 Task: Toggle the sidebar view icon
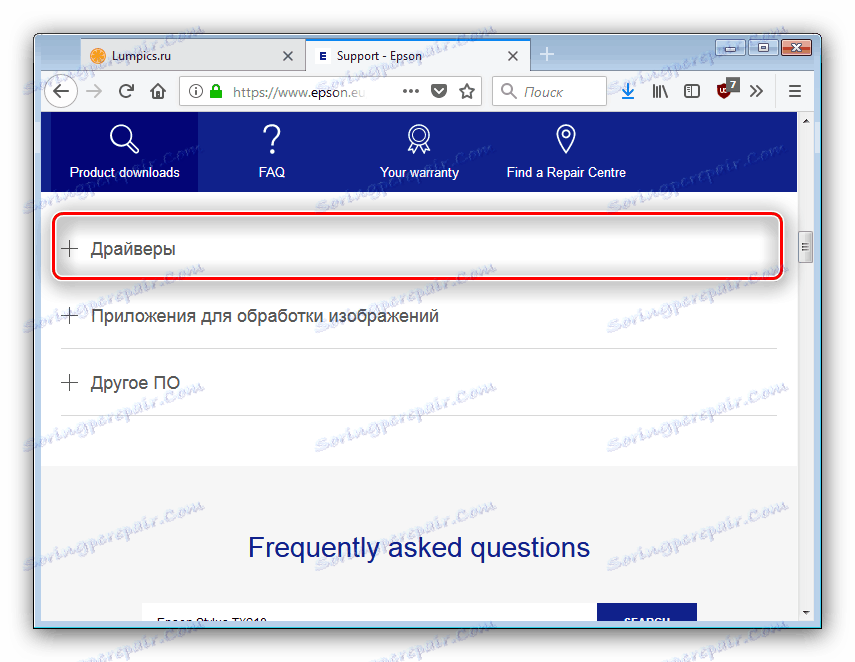(691, 91)
